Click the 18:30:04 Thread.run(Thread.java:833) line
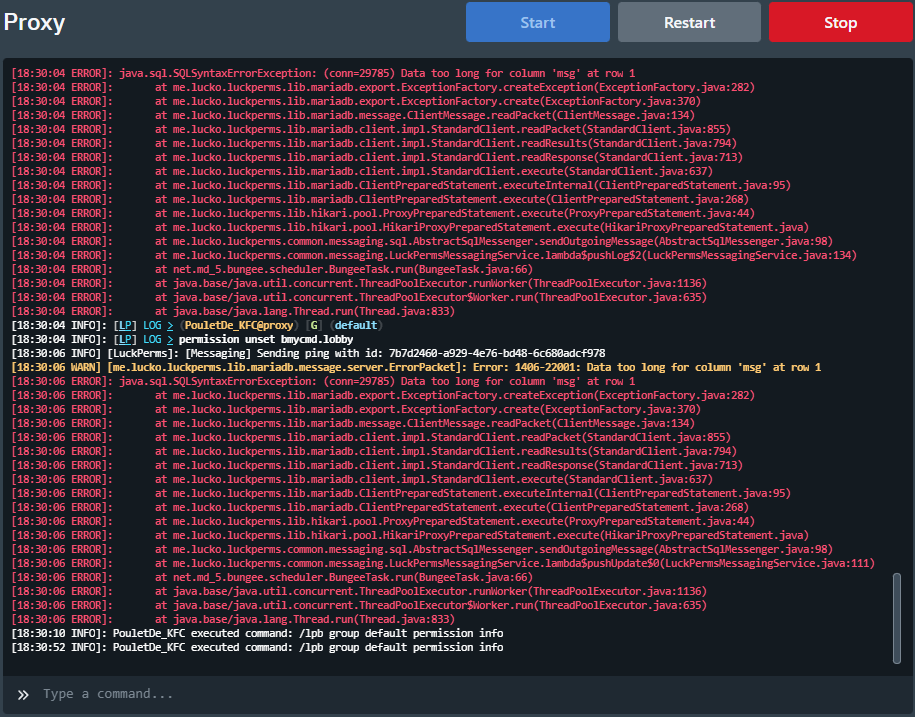Screen dimensions: 915x717 [233, 311]
